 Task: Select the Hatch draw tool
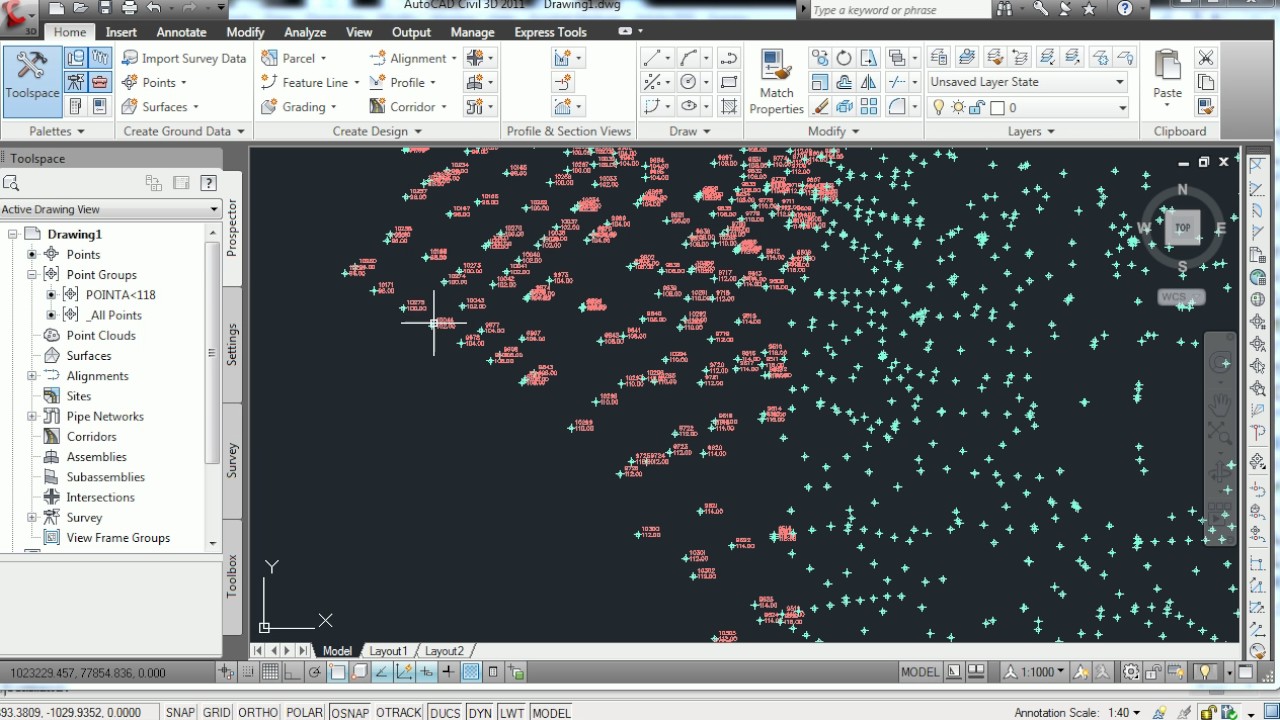[729, 106]
